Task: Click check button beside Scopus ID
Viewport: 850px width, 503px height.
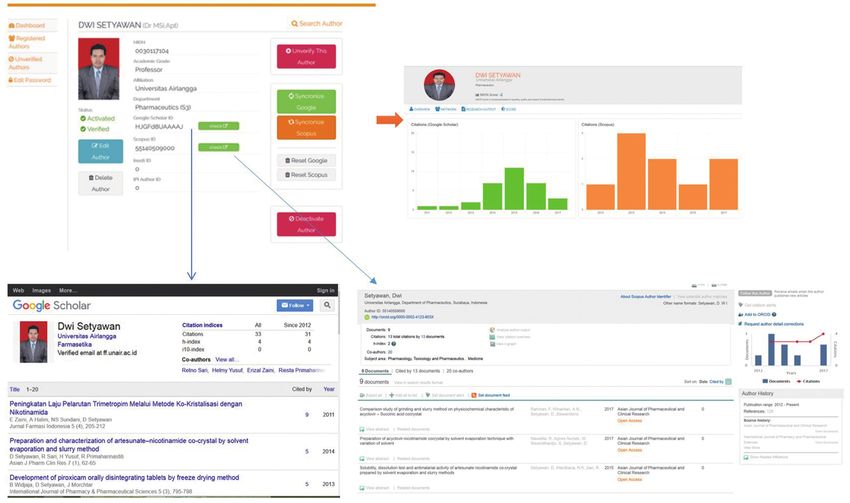Action: coord(218,147)
